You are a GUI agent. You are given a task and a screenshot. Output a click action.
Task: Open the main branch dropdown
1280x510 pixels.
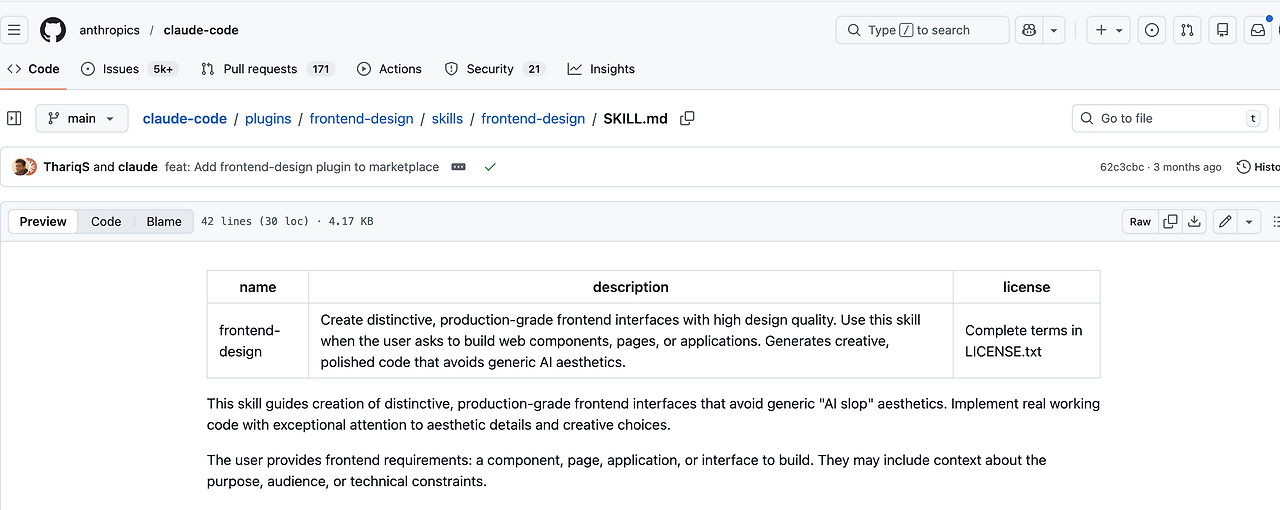click(82, 118)
